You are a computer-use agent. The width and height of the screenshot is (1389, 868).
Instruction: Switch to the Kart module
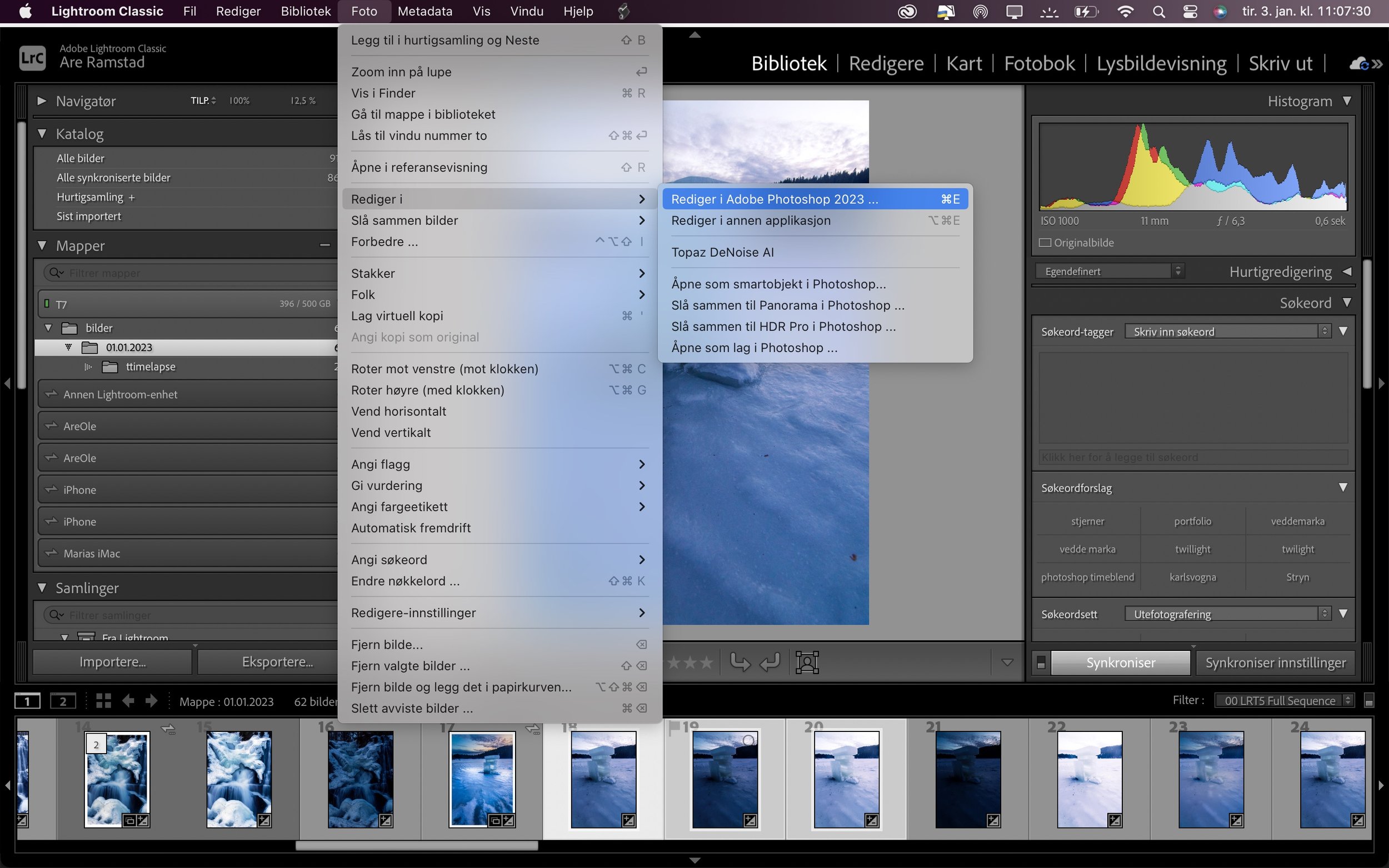point(964,63)
